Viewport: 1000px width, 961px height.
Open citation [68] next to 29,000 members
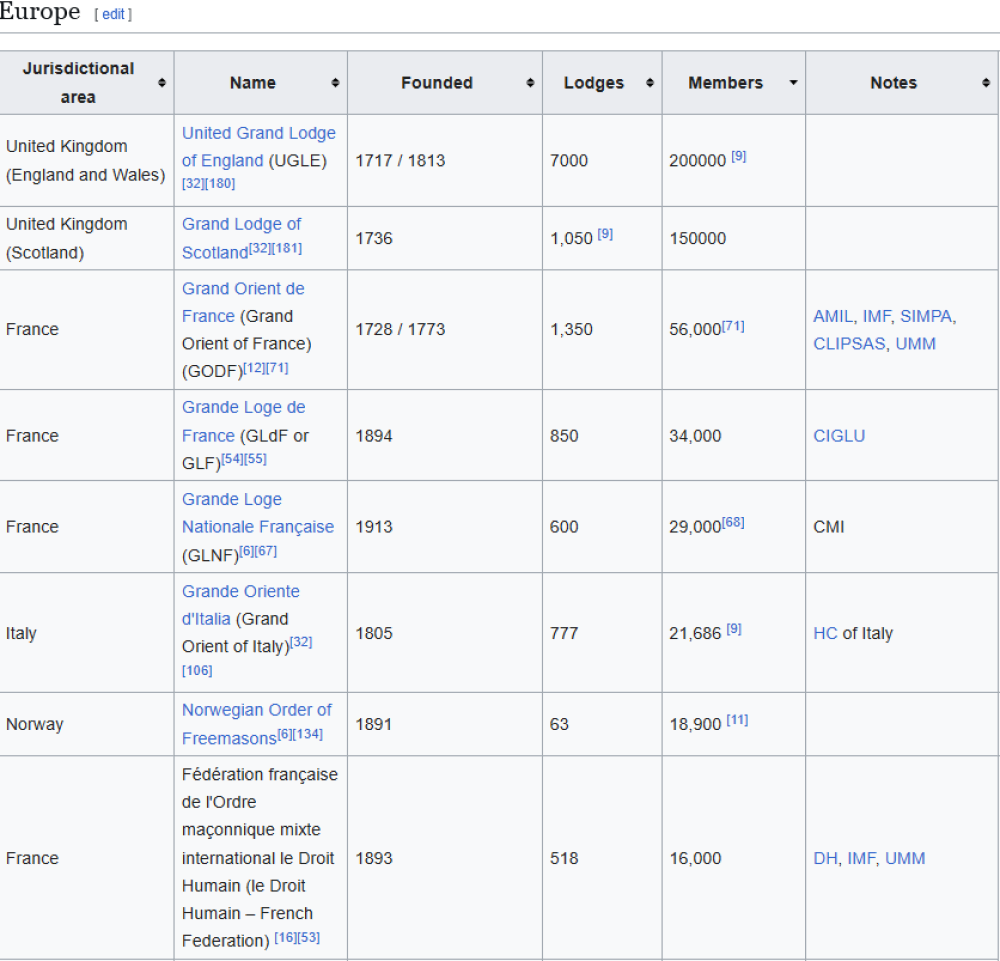click(733, 522)
